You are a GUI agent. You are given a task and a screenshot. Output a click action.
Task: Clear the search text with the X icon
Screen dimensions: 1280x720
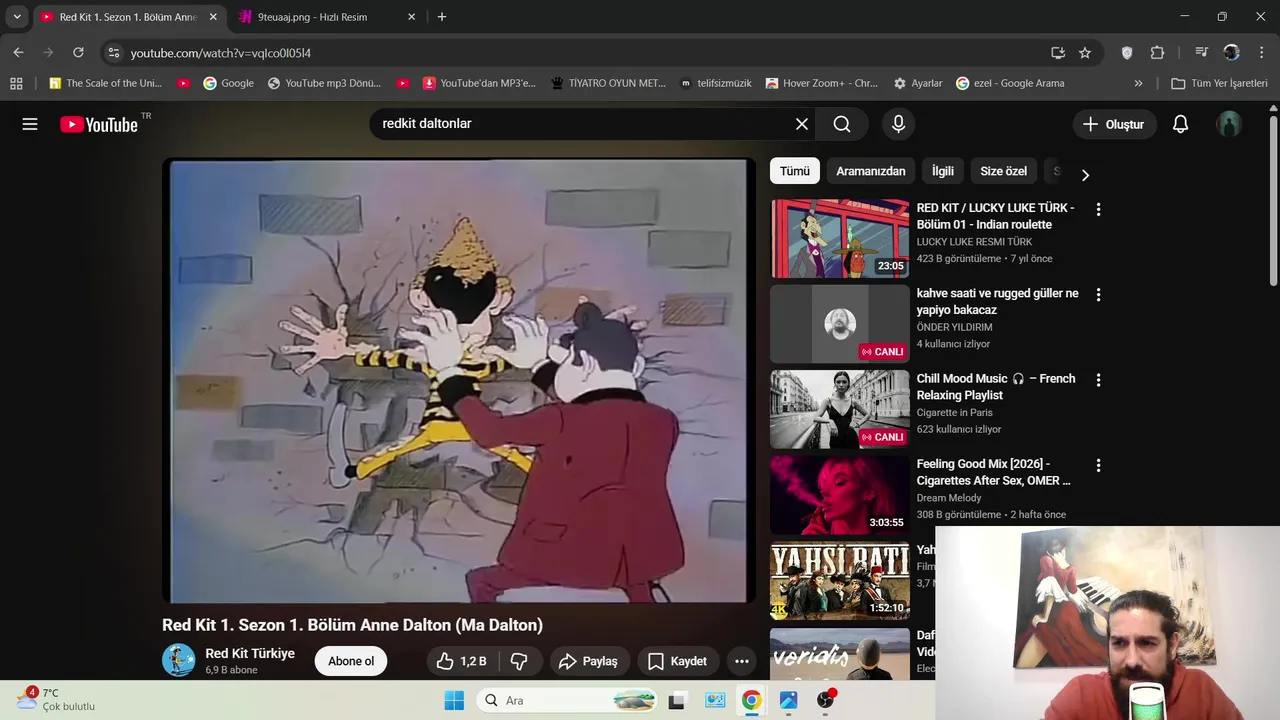point(801,124)
